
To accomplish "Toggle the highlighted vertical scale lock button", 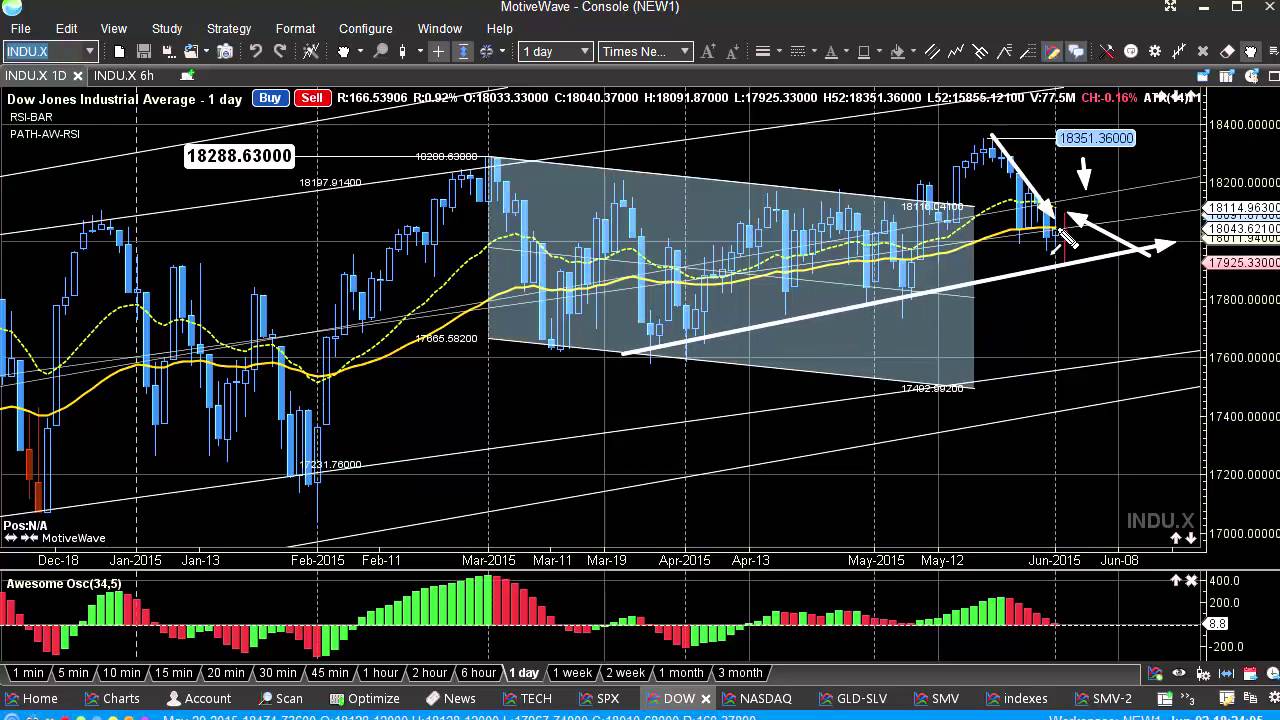I will click(x=463, y=51).
